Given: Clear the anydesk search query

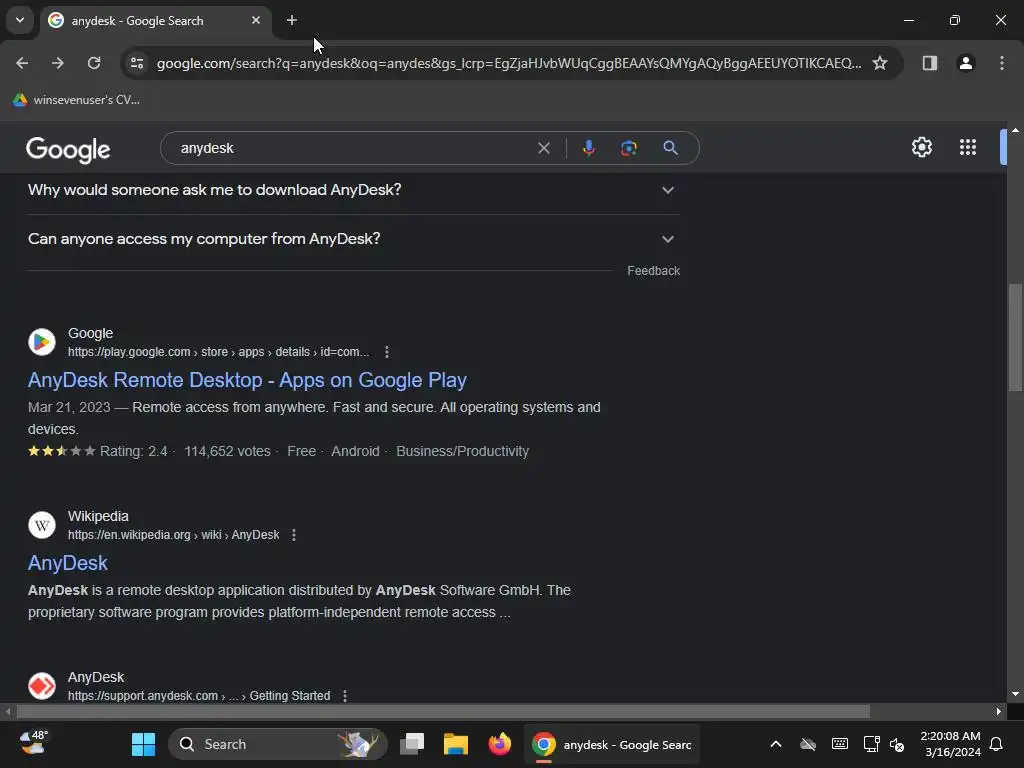Looking at the screenshot, I should [543, 148].
